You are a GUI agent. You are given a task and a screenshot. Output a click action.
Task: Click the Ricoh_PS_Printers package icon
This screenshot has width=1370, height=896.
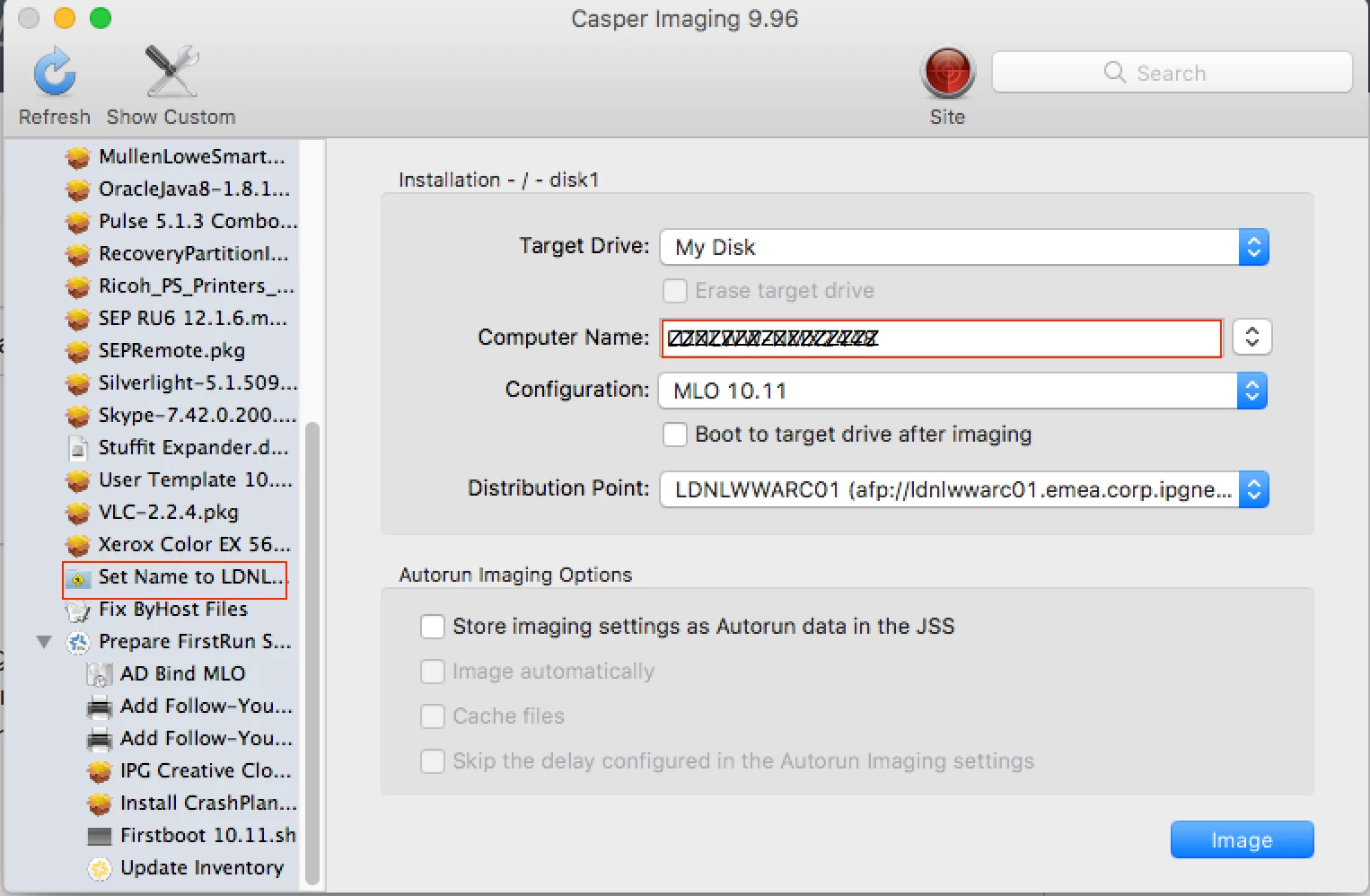pyautogui.click(x=78, y=286)
